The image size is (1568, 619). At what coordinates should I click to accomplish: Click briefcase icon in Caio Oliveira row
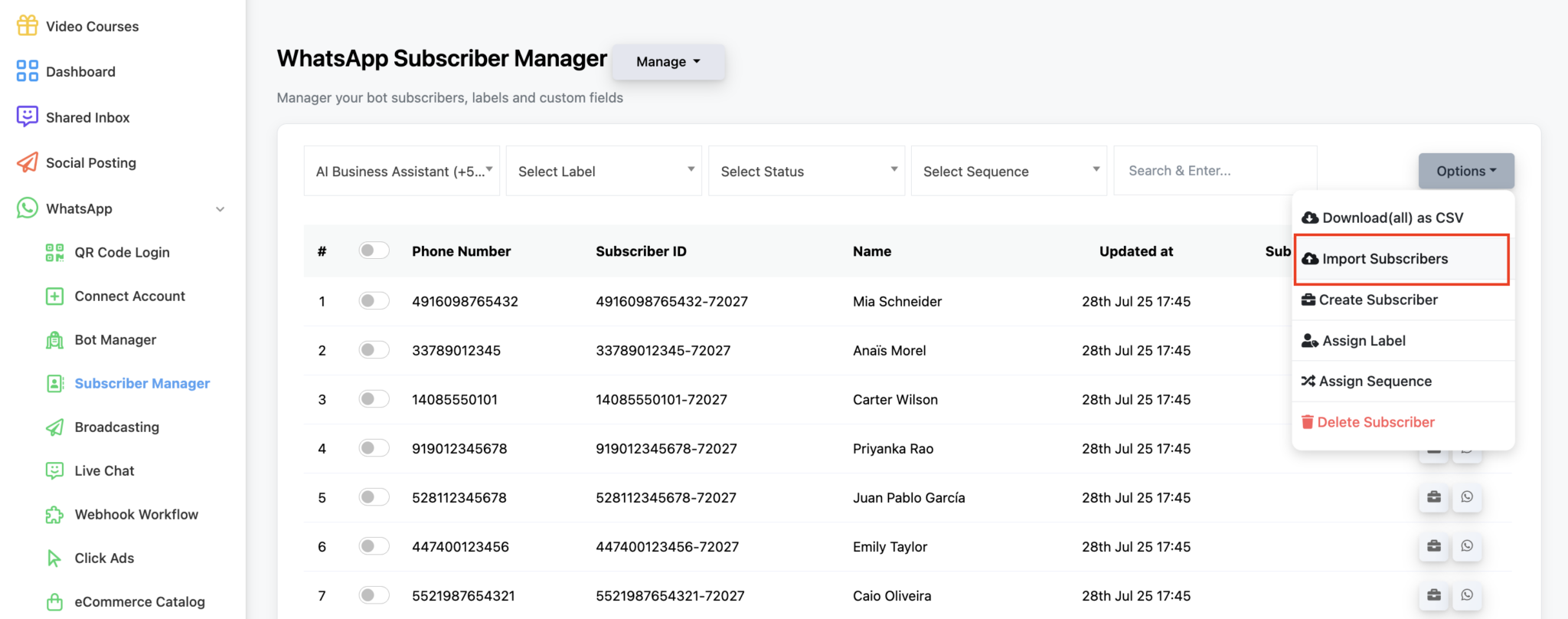1434,595
